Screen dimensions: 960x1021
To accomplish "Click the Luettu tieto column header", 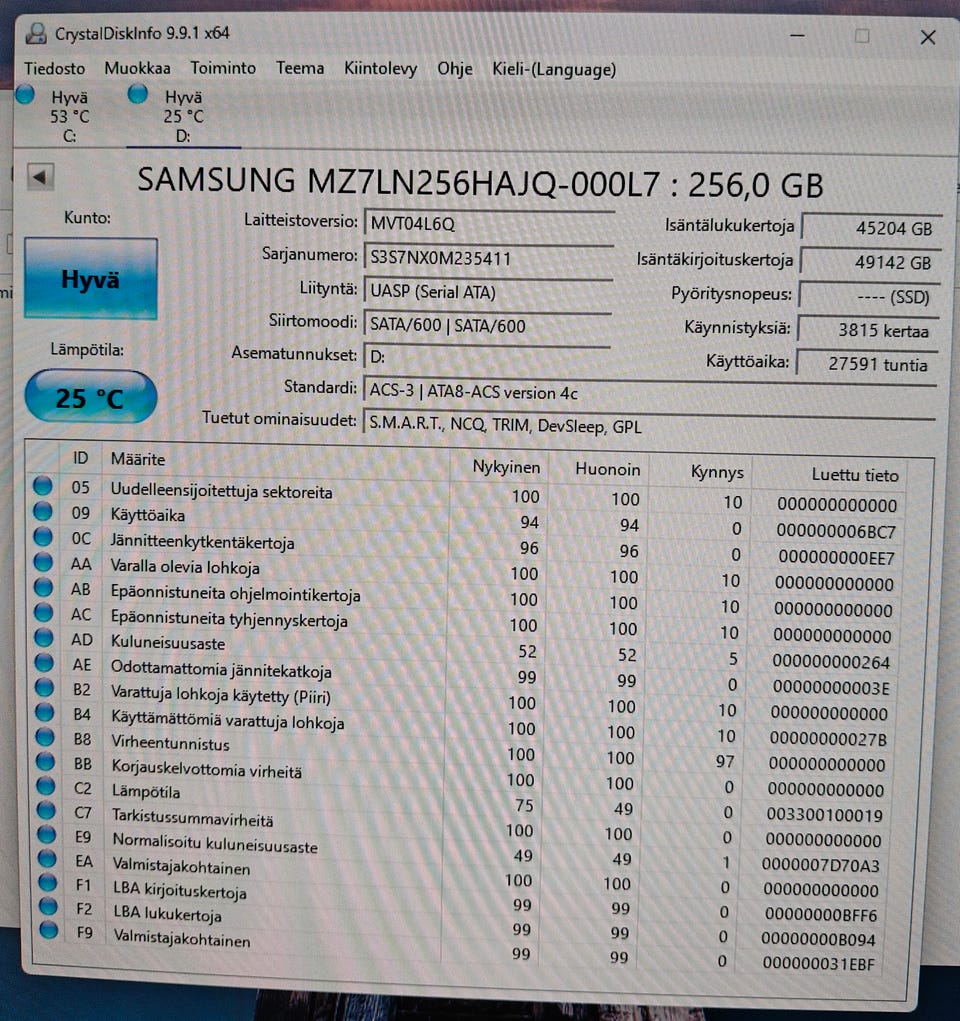I will coord(854,475).
